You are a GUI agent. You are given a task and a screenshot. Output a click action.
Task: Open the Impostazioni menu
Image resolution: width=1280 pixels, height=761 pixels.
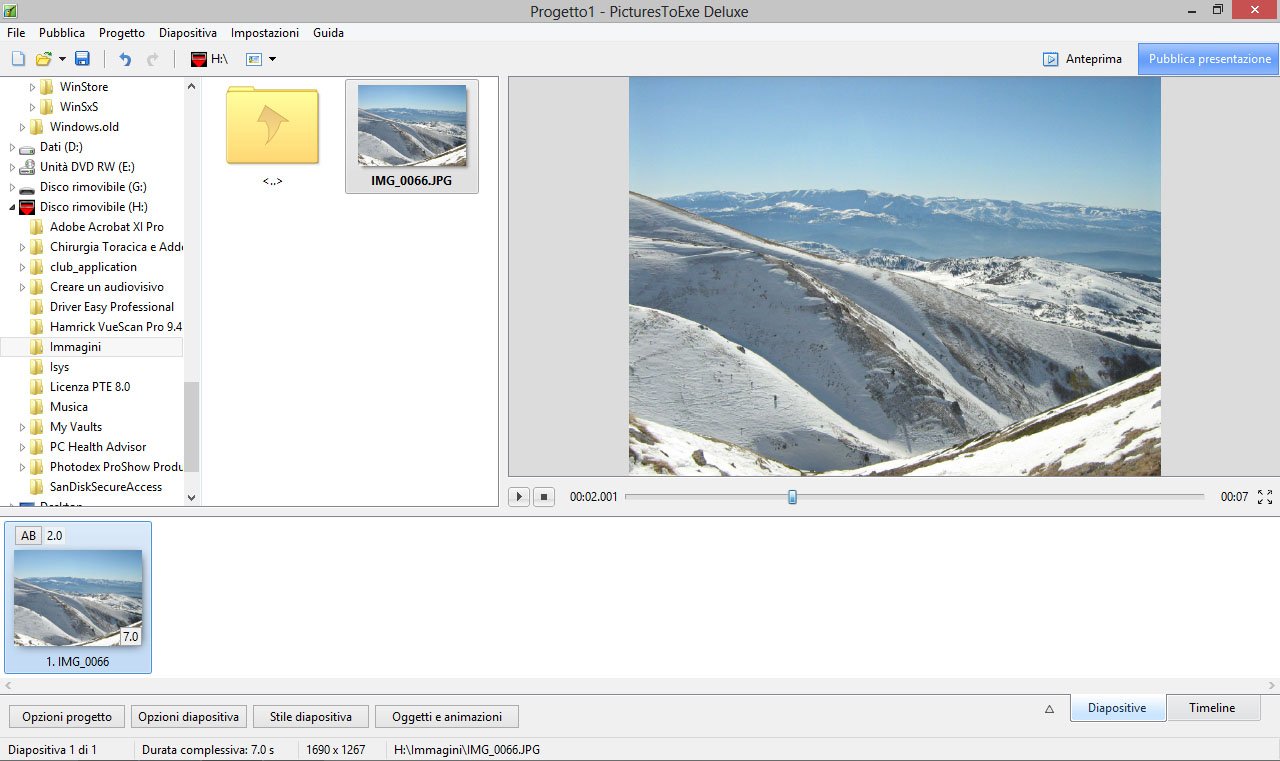(265, 33)
